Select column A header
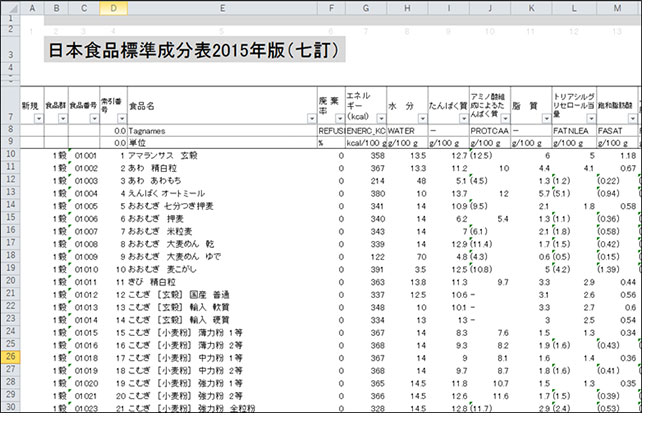 (x=32, y=8)
